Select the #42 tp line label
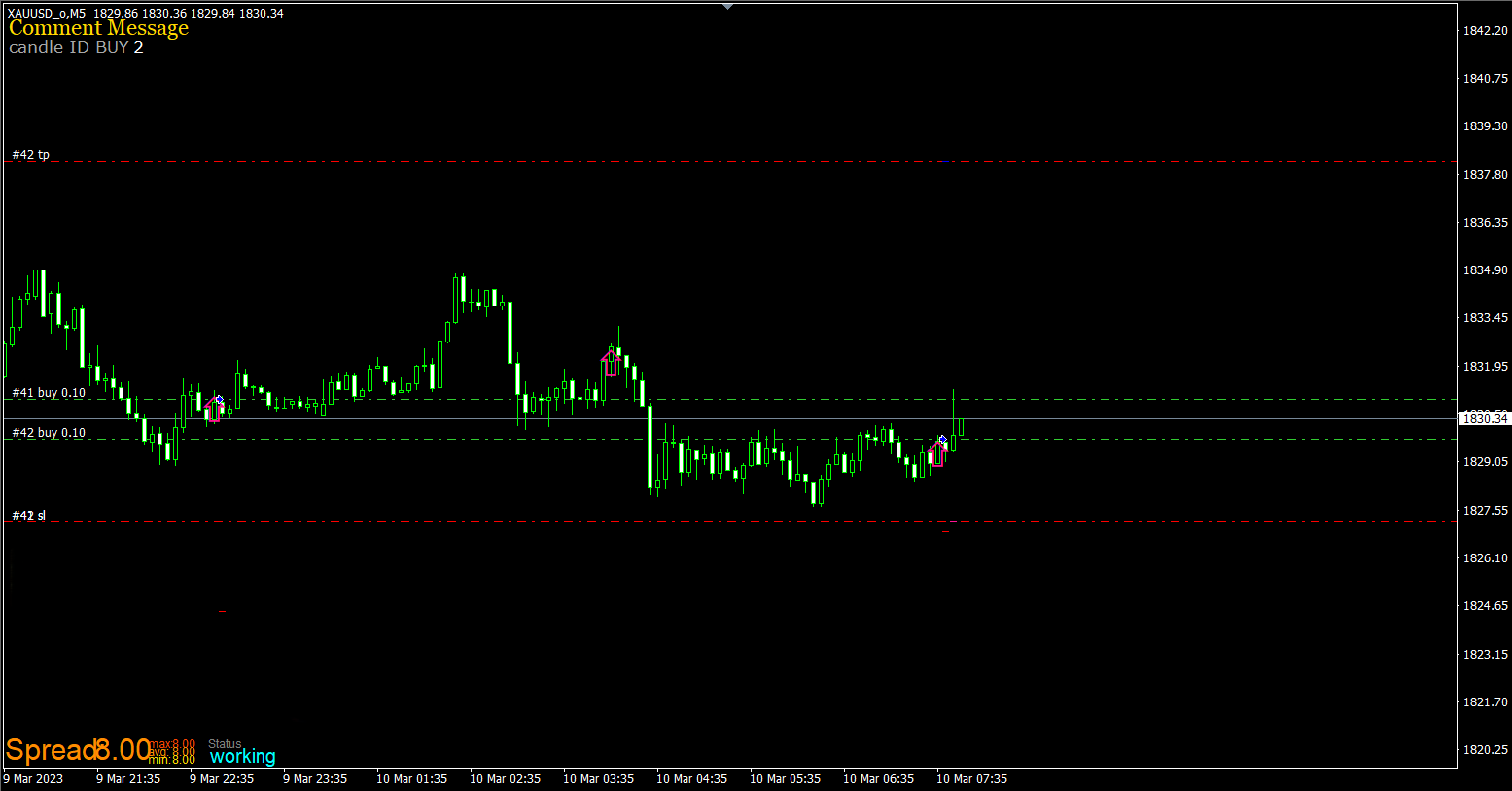The image size is (1512, 791). (31, 155)
